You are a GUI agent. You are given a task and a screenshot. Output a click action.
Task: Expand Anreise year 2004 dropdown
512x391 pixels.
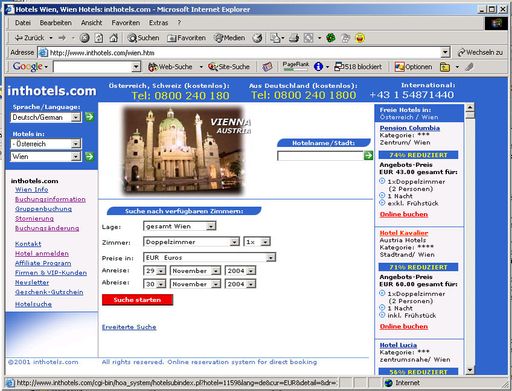point(251,271)
